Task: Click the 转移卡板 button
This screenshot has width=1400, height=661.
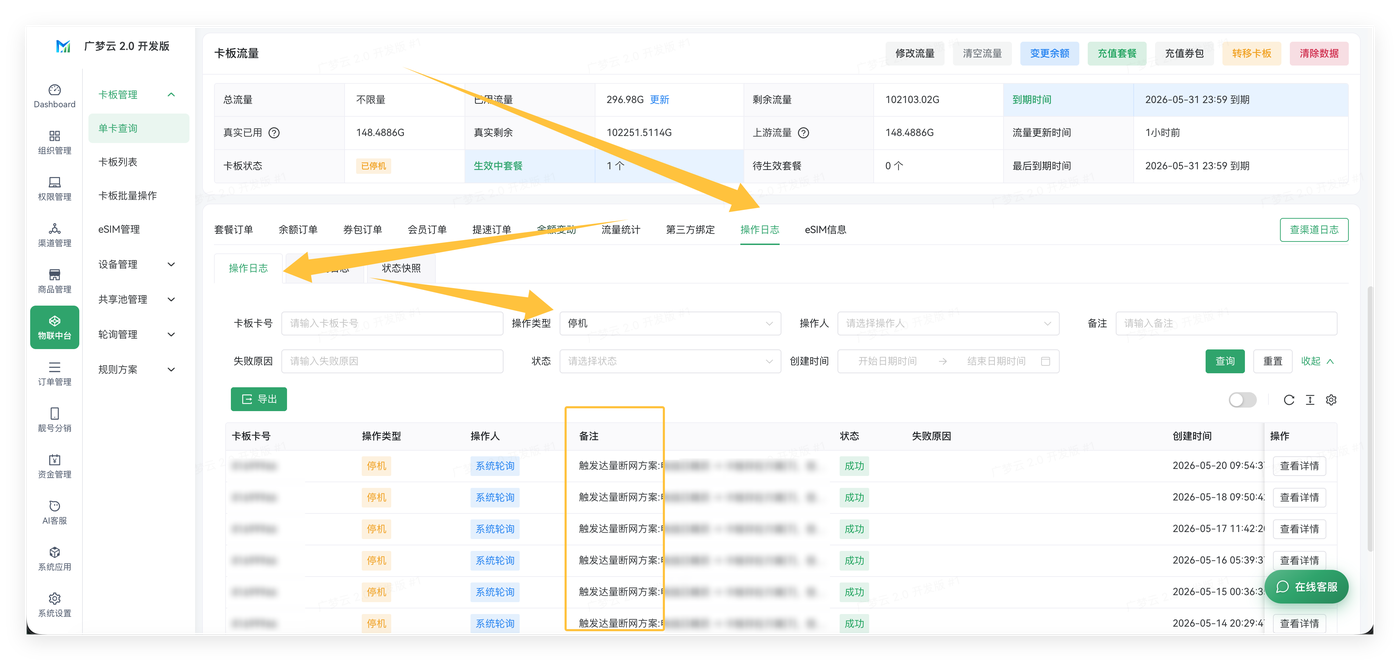Action: tap(1252, 53)
